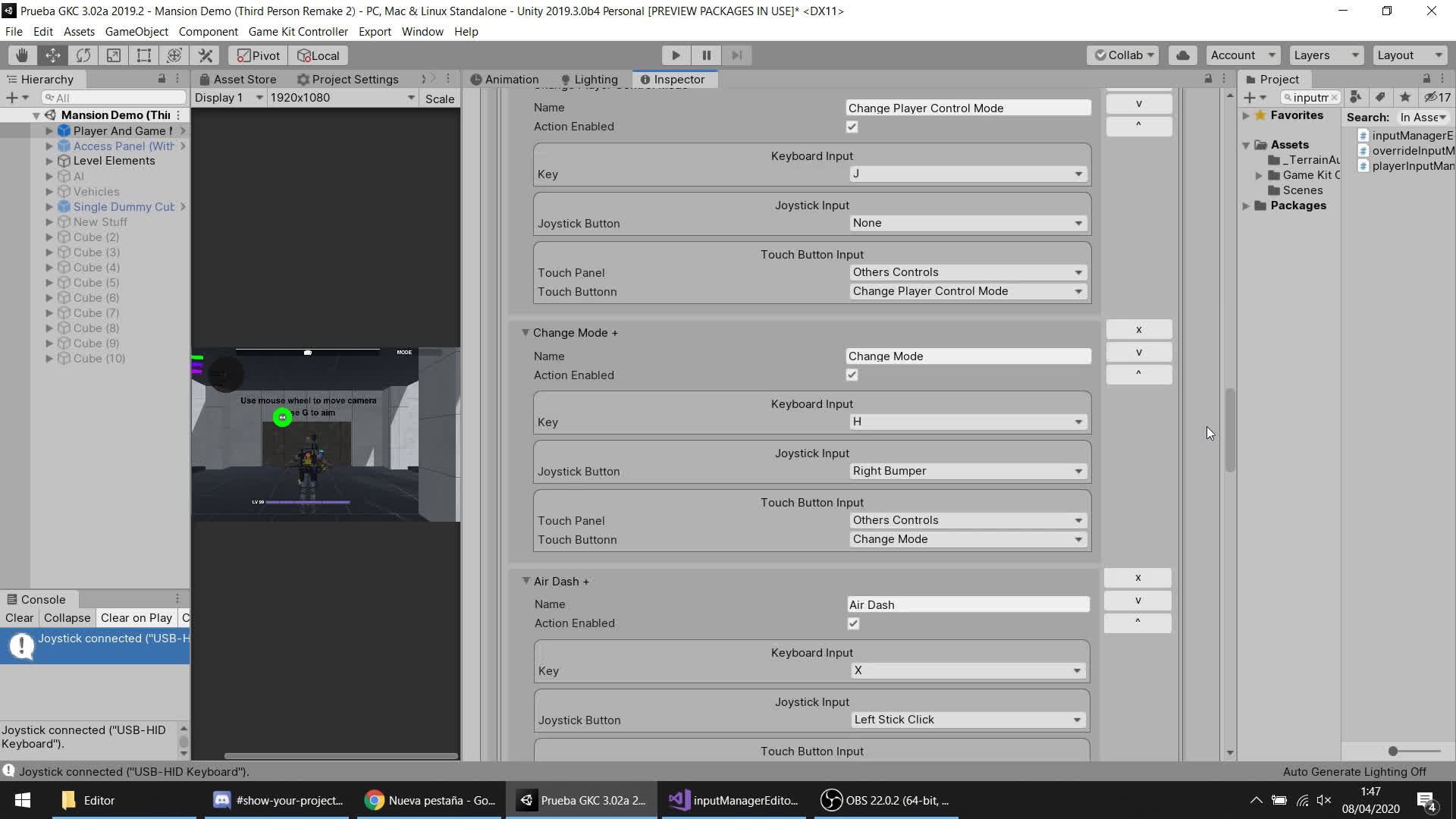Click the project icon size slider

click(1393, 751)
